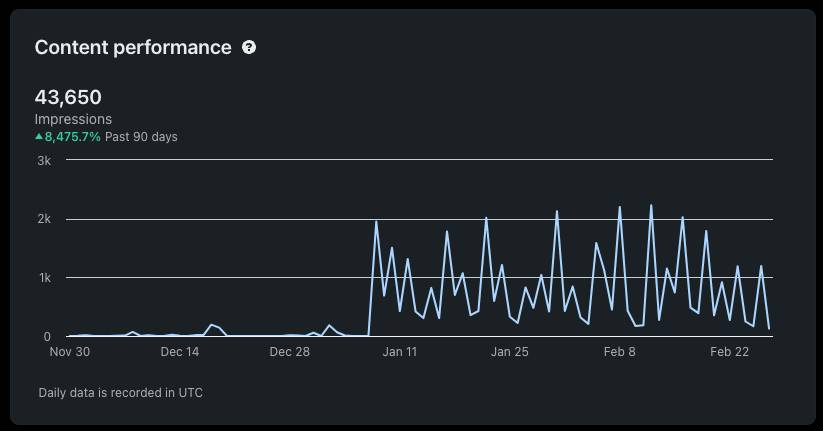Screen dimensions: 823x431
Task: Click the 'Impressions' label
Action: pyautogui.click(x=73, y=119)
